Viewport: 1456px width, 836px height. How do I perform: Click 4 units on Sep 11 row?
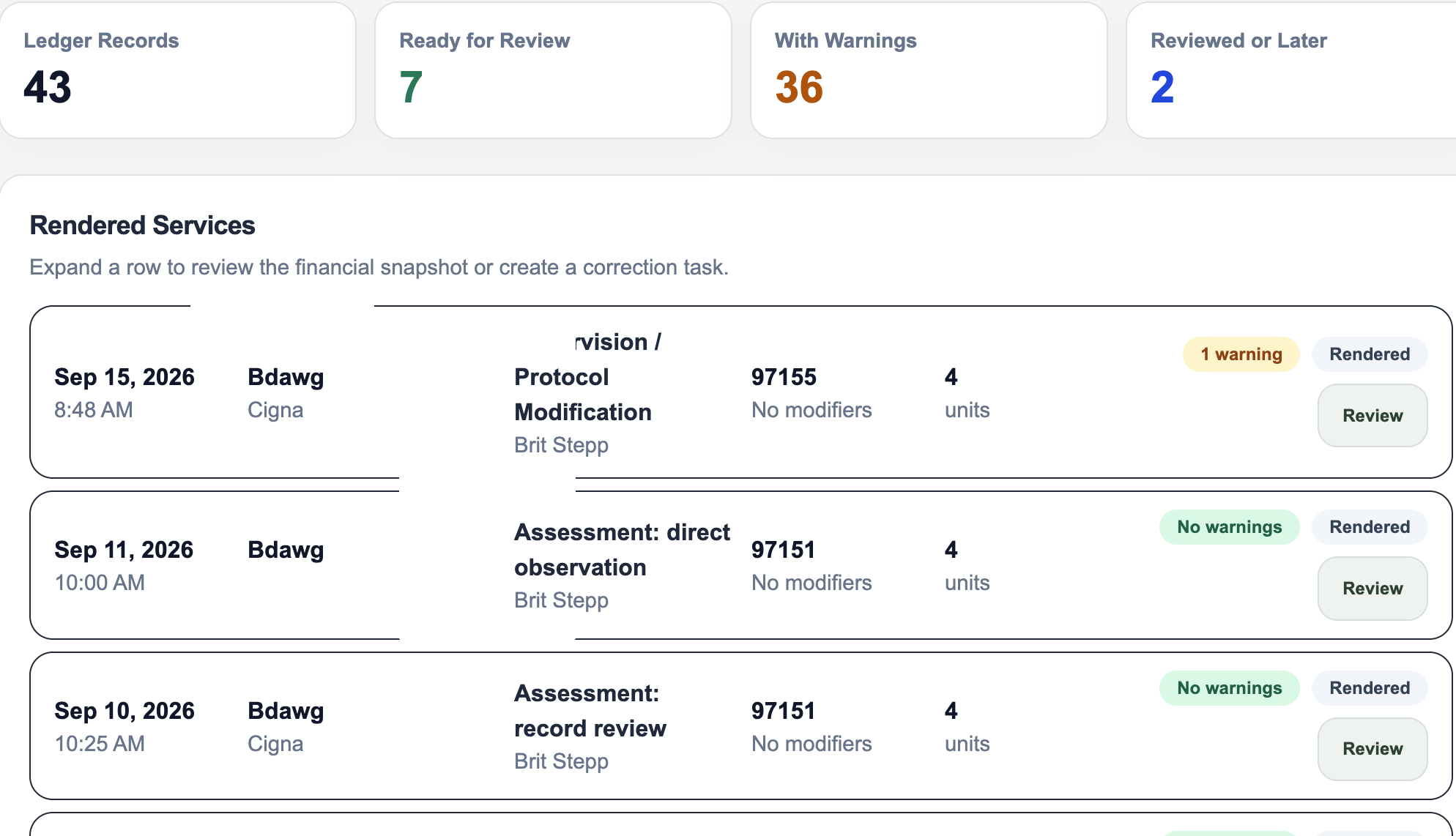pos(967,566)
